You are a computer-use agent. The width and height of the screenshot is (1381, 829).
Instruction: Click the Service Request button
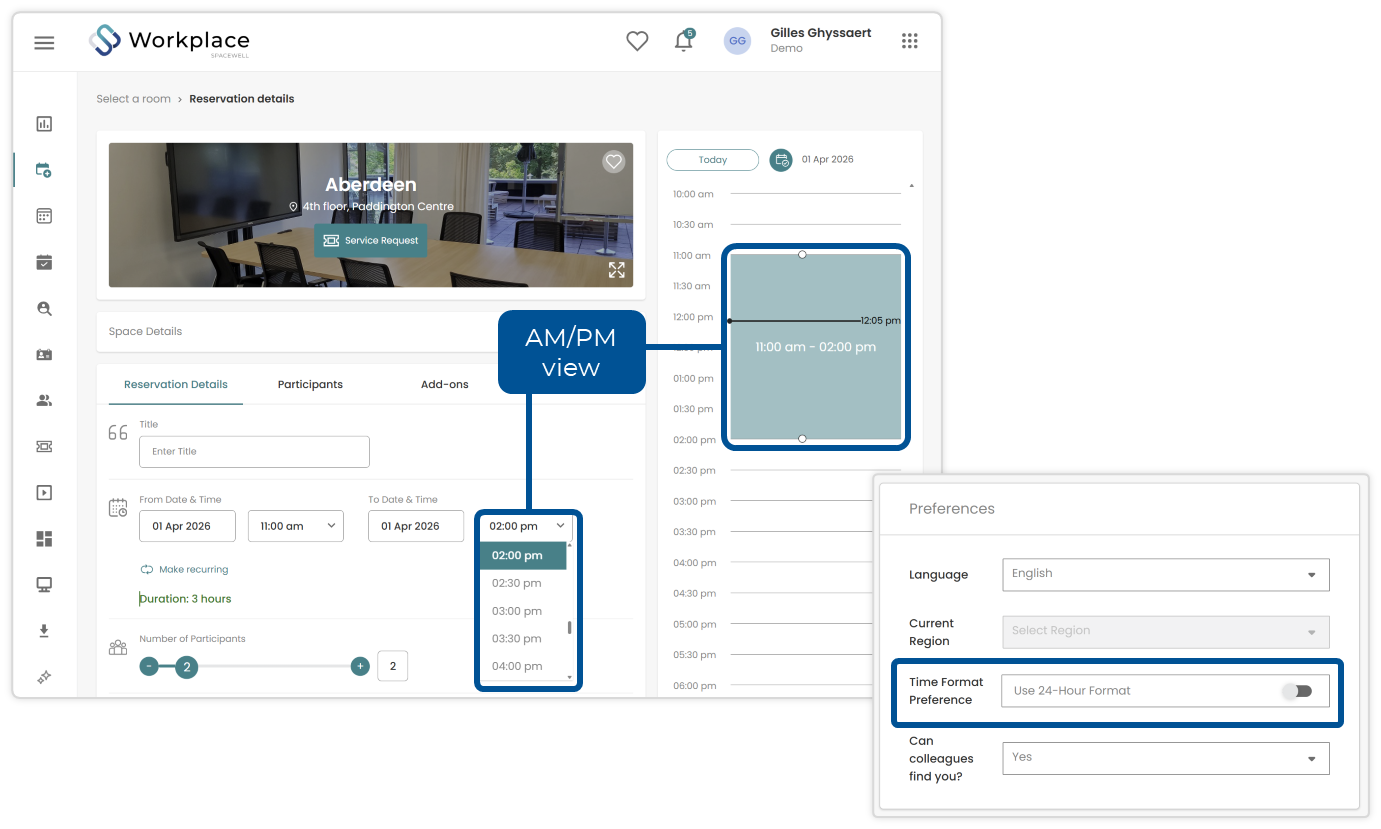(371, 241)
